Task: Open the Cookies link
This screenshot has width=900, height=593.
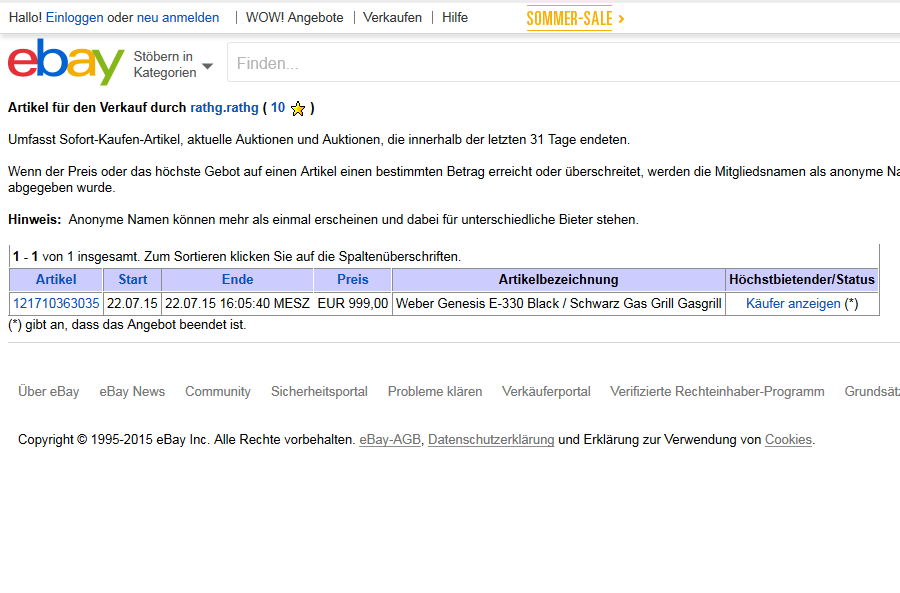Action: coord(788,440)
